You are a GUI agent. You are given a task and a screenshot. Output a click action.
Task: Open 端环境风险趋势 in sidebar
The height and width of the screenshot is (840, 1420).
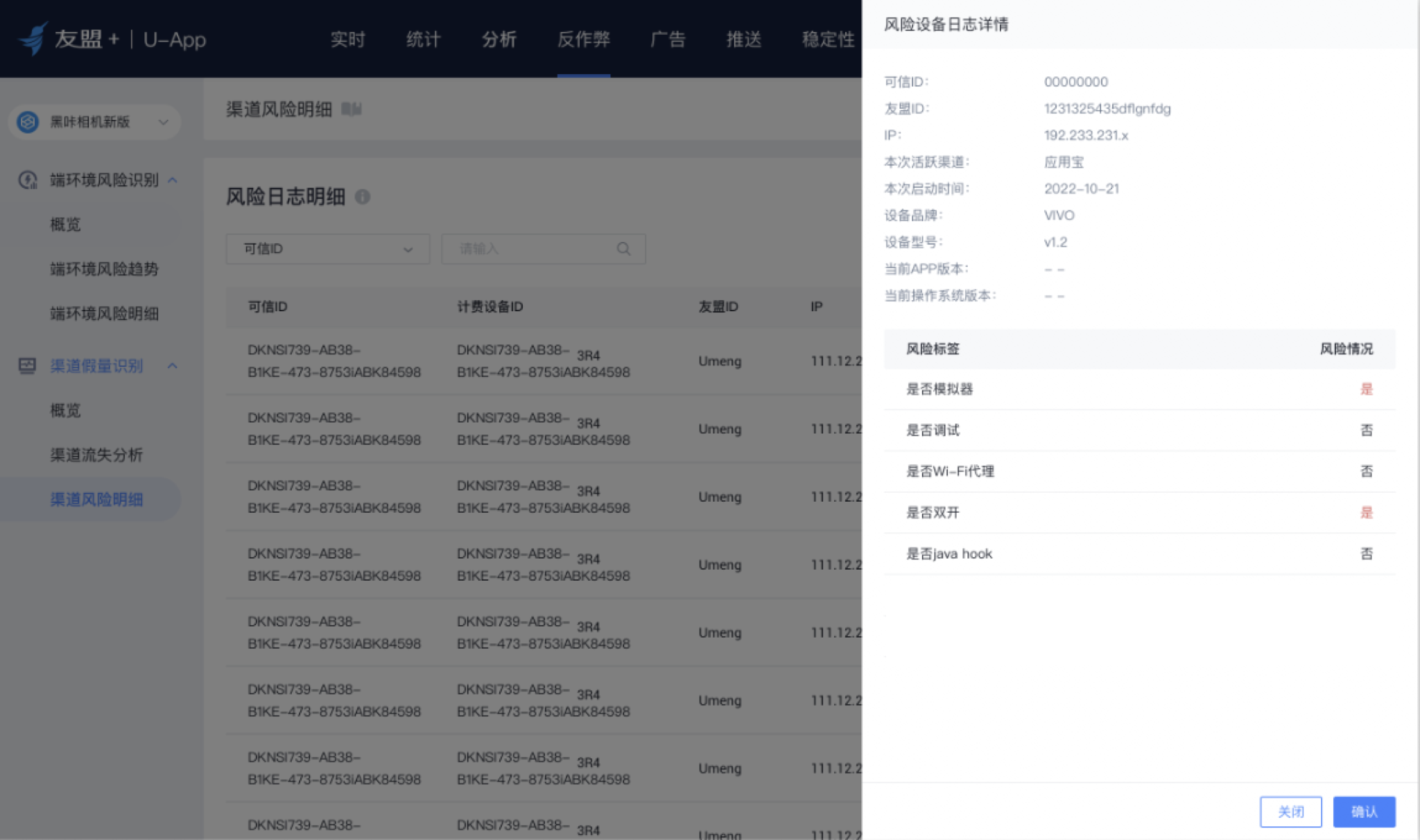point(104,269)
